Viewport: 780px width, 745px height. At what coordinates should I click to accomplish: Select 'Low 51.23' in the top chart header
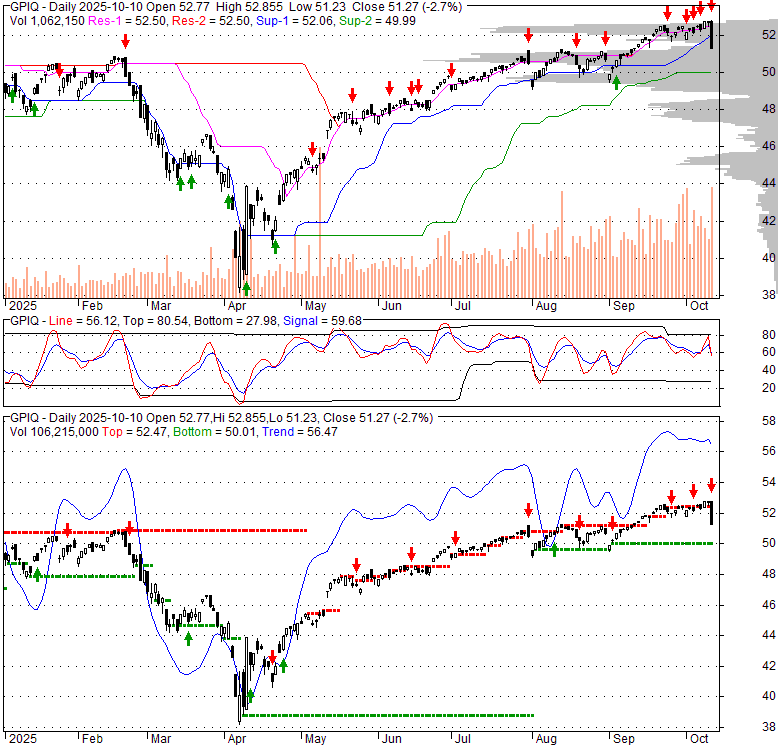[318, 7]
